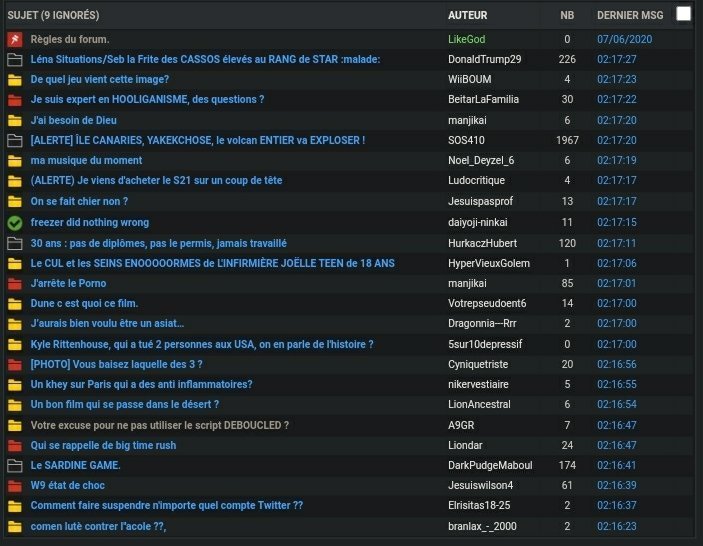Click the red folder icon beside HOOLIGANISME topic
Screen dimensions: 703x546
15,100
